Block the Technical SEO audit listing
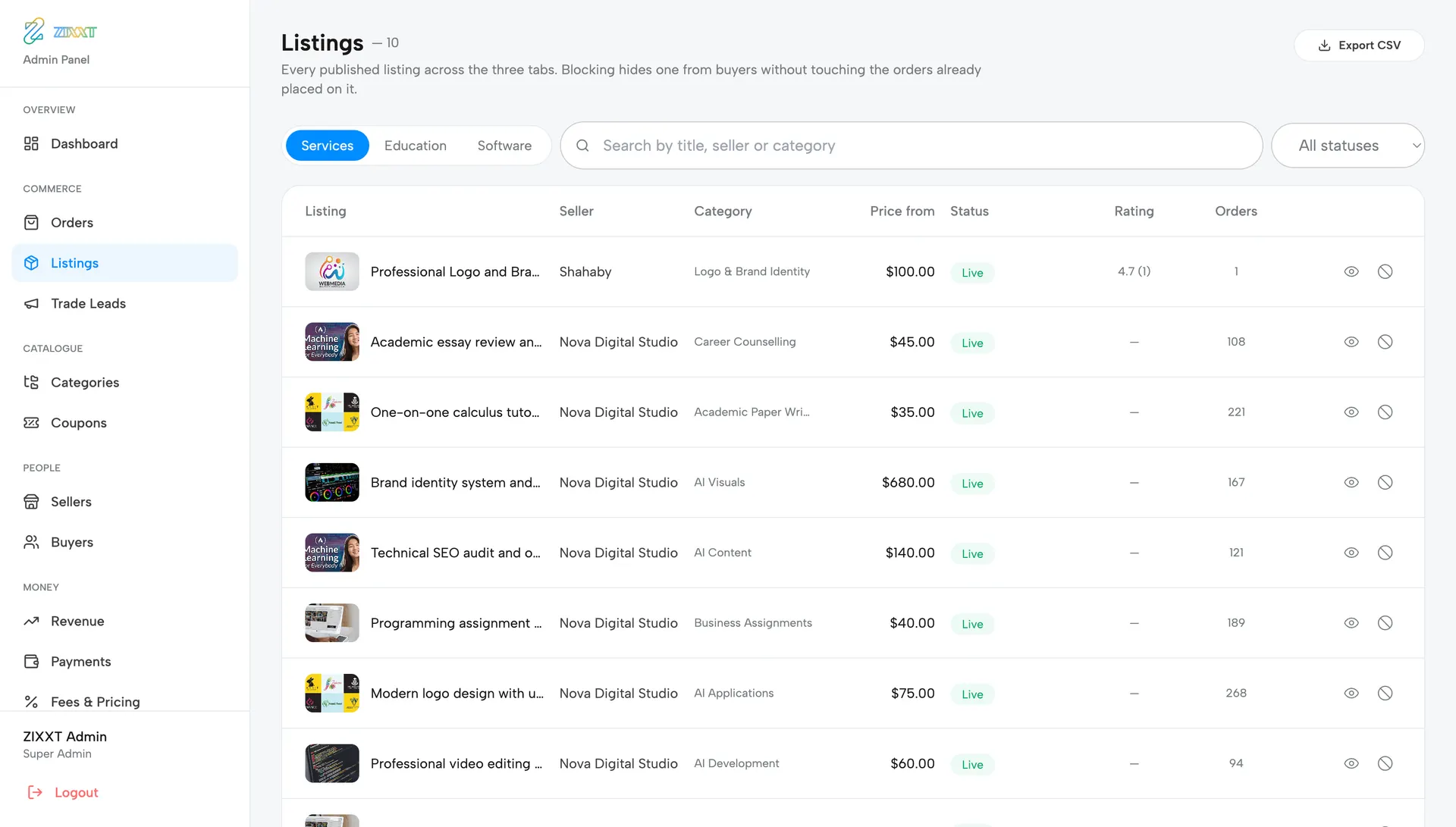 tap(1385, 553)
